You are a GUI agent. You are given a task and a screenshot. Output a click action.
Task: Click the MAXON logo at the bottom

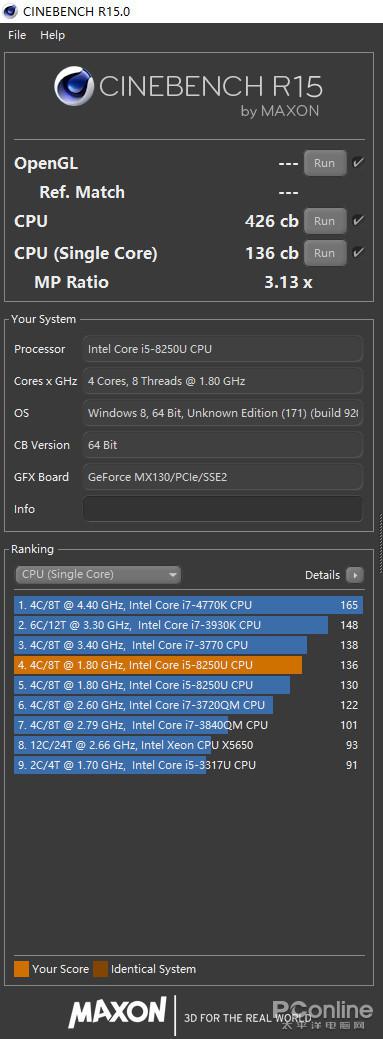pos(117,1012)
